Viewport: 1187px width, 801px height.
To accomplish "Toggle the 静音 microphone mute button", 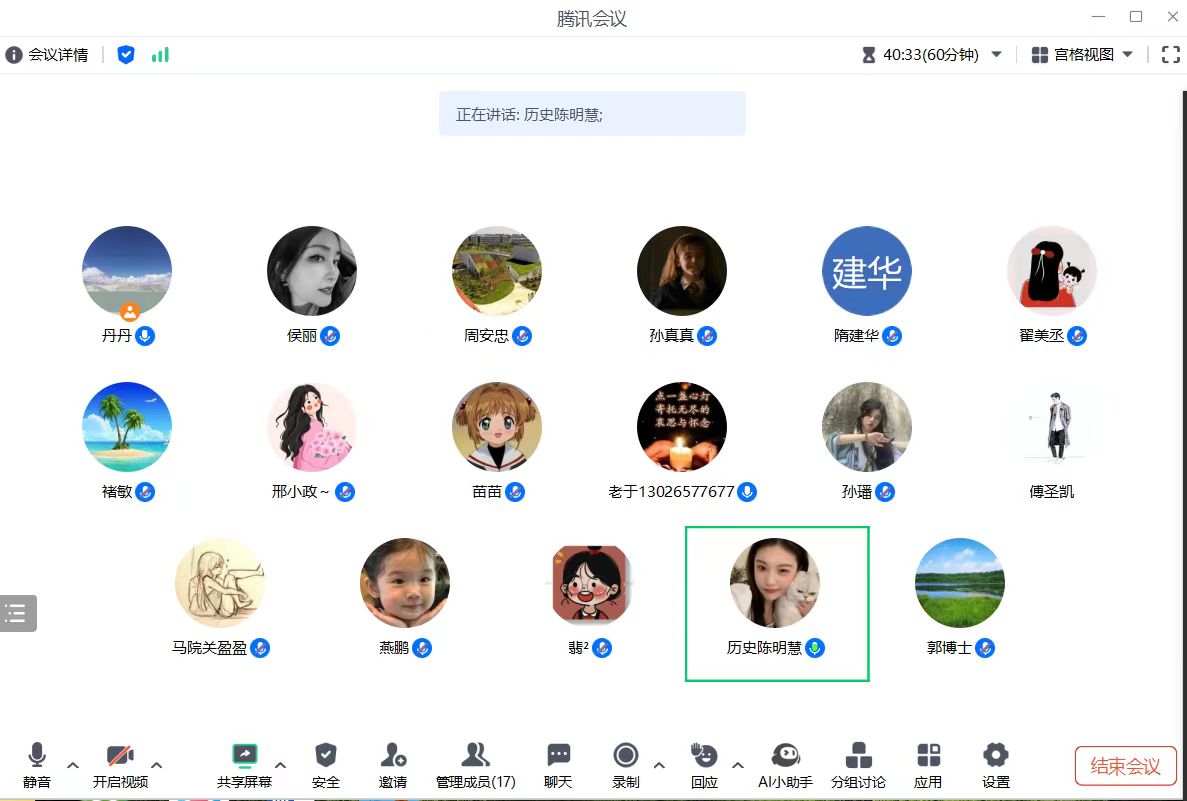I will coord(37,765).
